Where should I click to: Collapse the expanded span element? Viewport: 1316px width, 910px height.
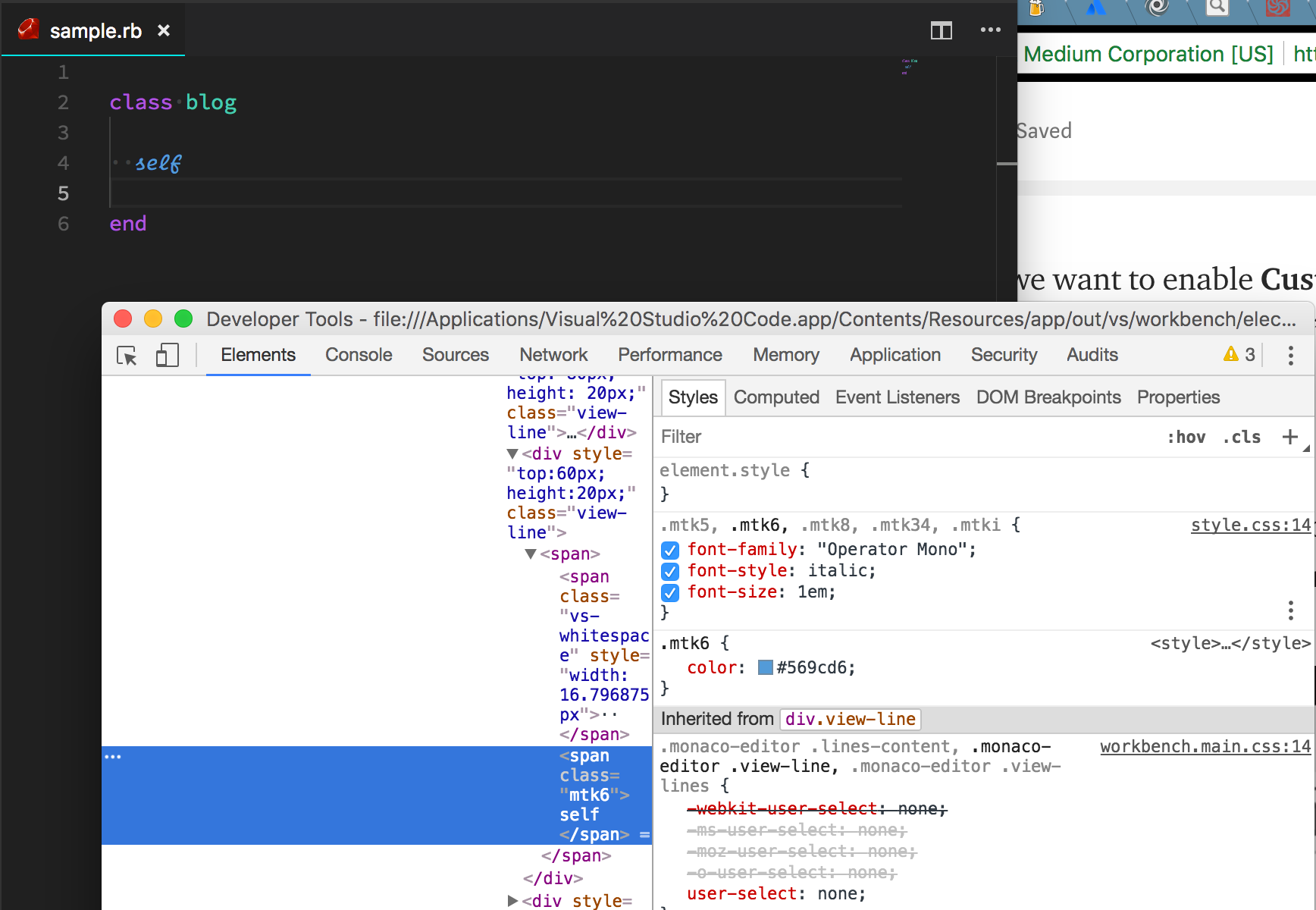531,554
